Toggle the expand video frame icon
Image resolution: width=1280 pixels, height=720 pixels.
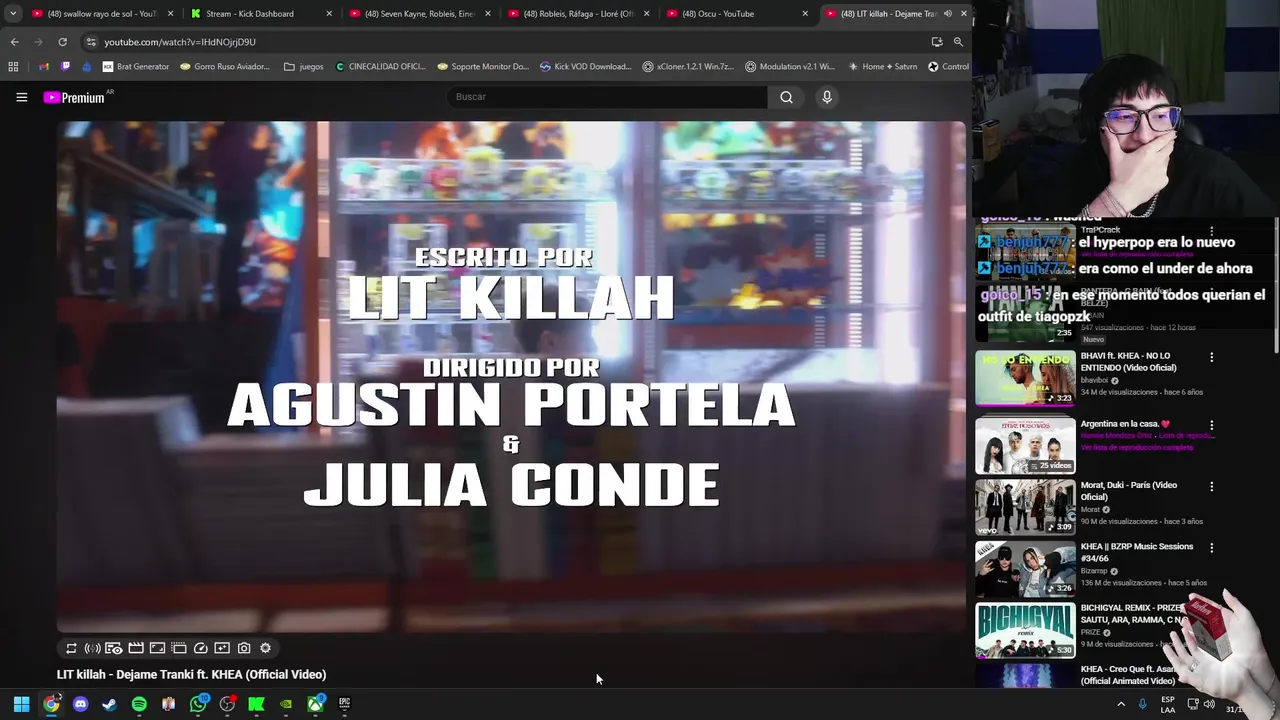[157, 648]
